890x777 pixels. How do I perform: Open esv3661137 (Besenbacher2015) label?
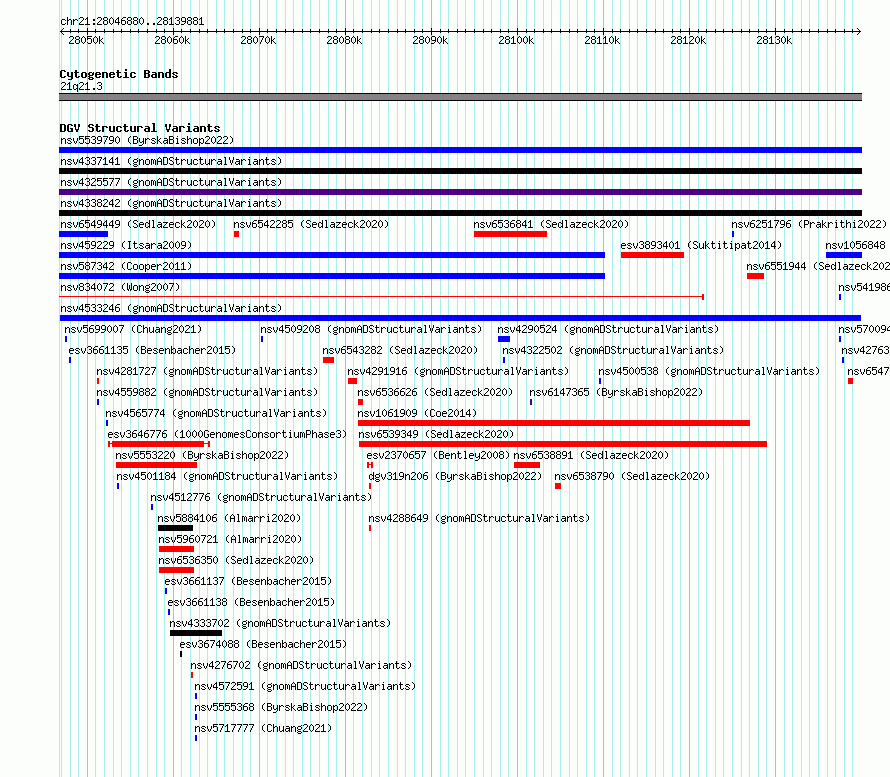click(248, 581)
